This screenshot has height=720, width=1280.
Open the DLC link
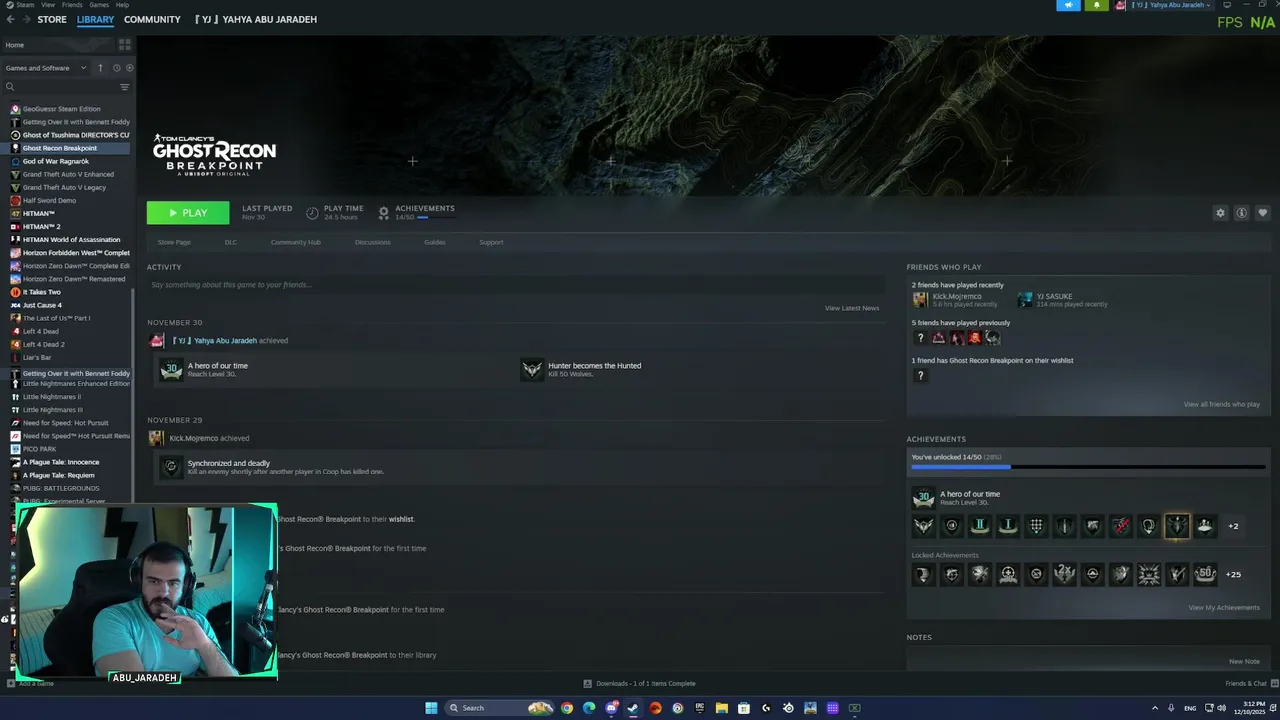tap(231, 242)
